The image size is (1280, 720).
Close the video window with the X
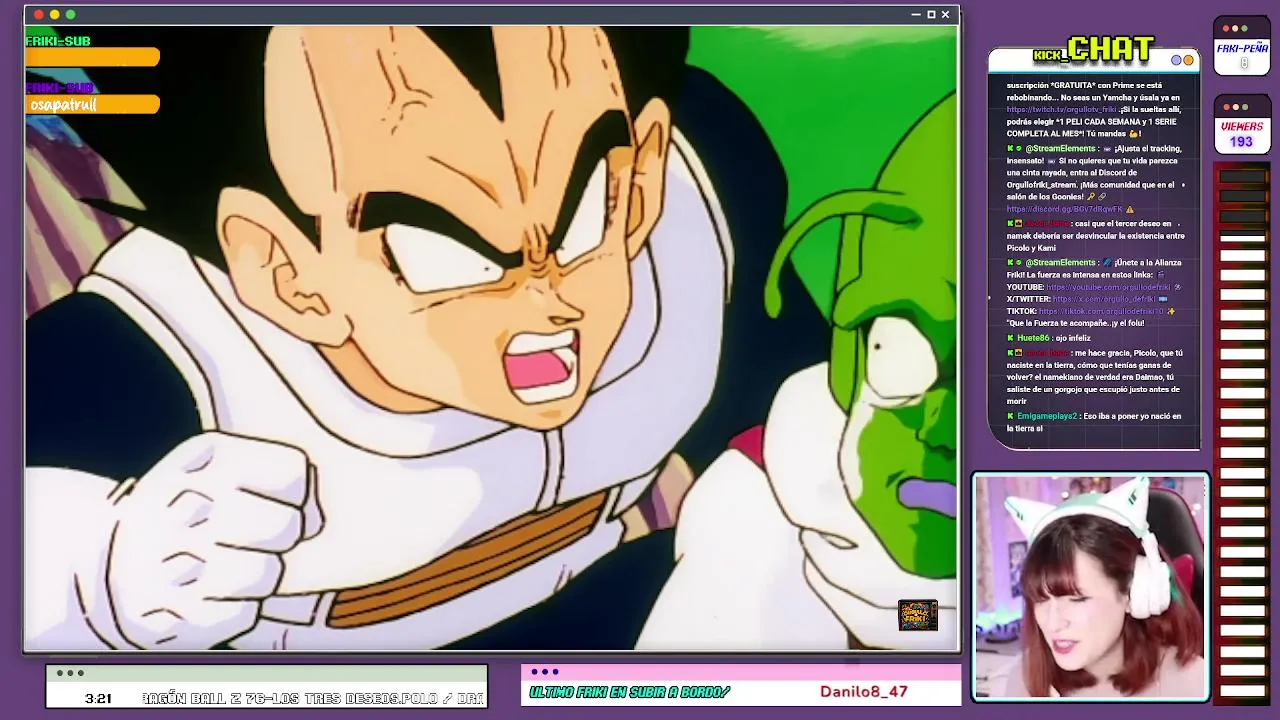pyautogui.click(x=945, y=14)
